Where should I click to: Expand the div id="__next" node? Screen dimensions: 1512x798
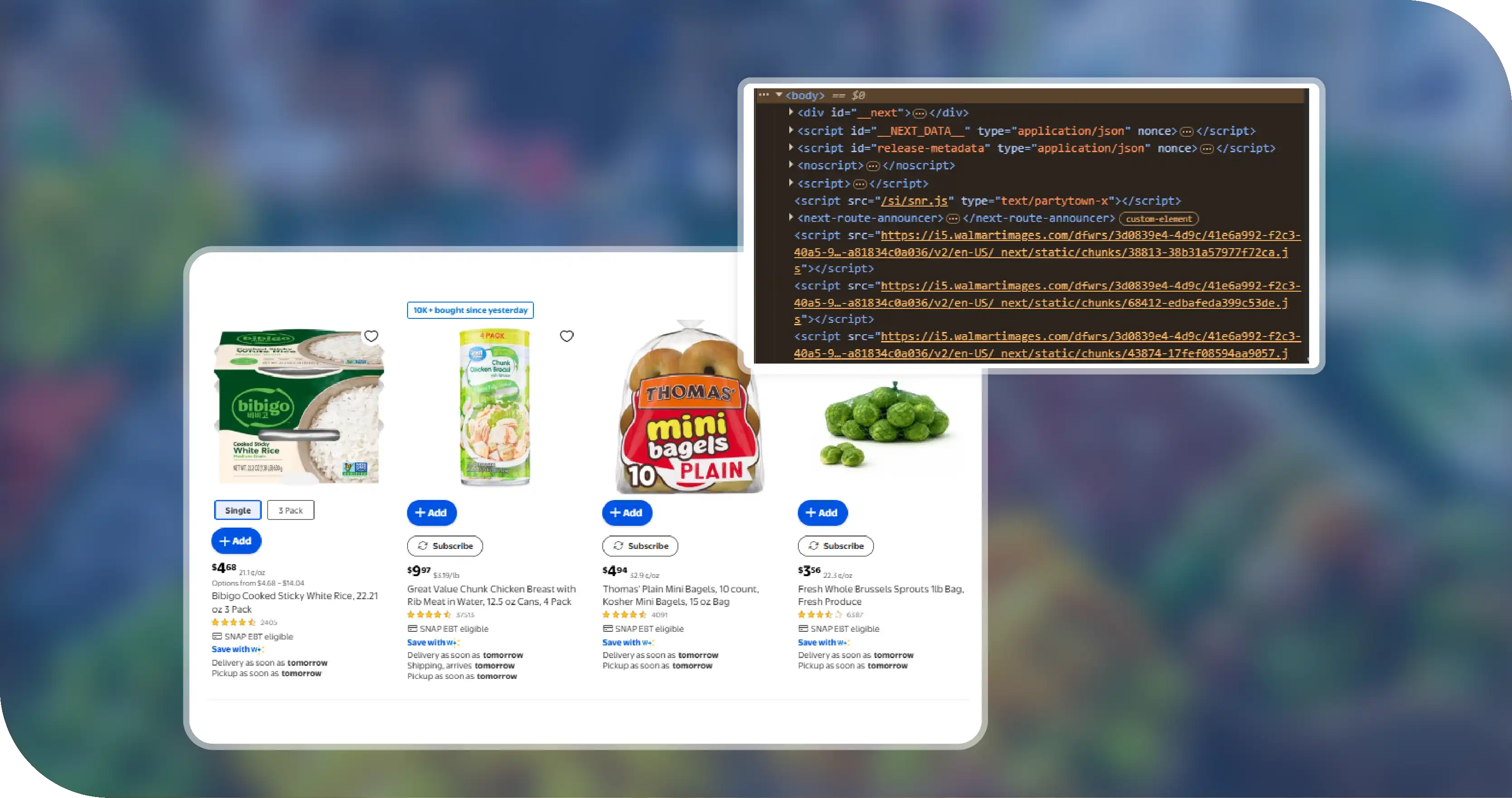click(x=791, y=112)
